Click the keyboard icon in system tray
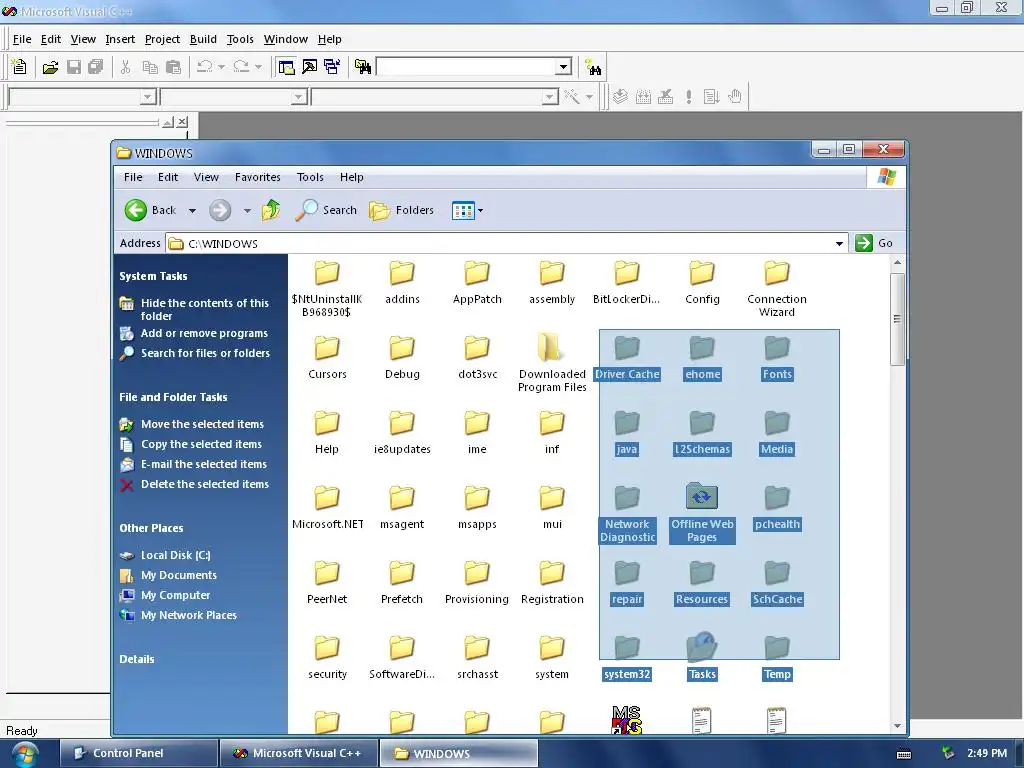This screenshot has height=768, width=1024. tap(904, 754)
